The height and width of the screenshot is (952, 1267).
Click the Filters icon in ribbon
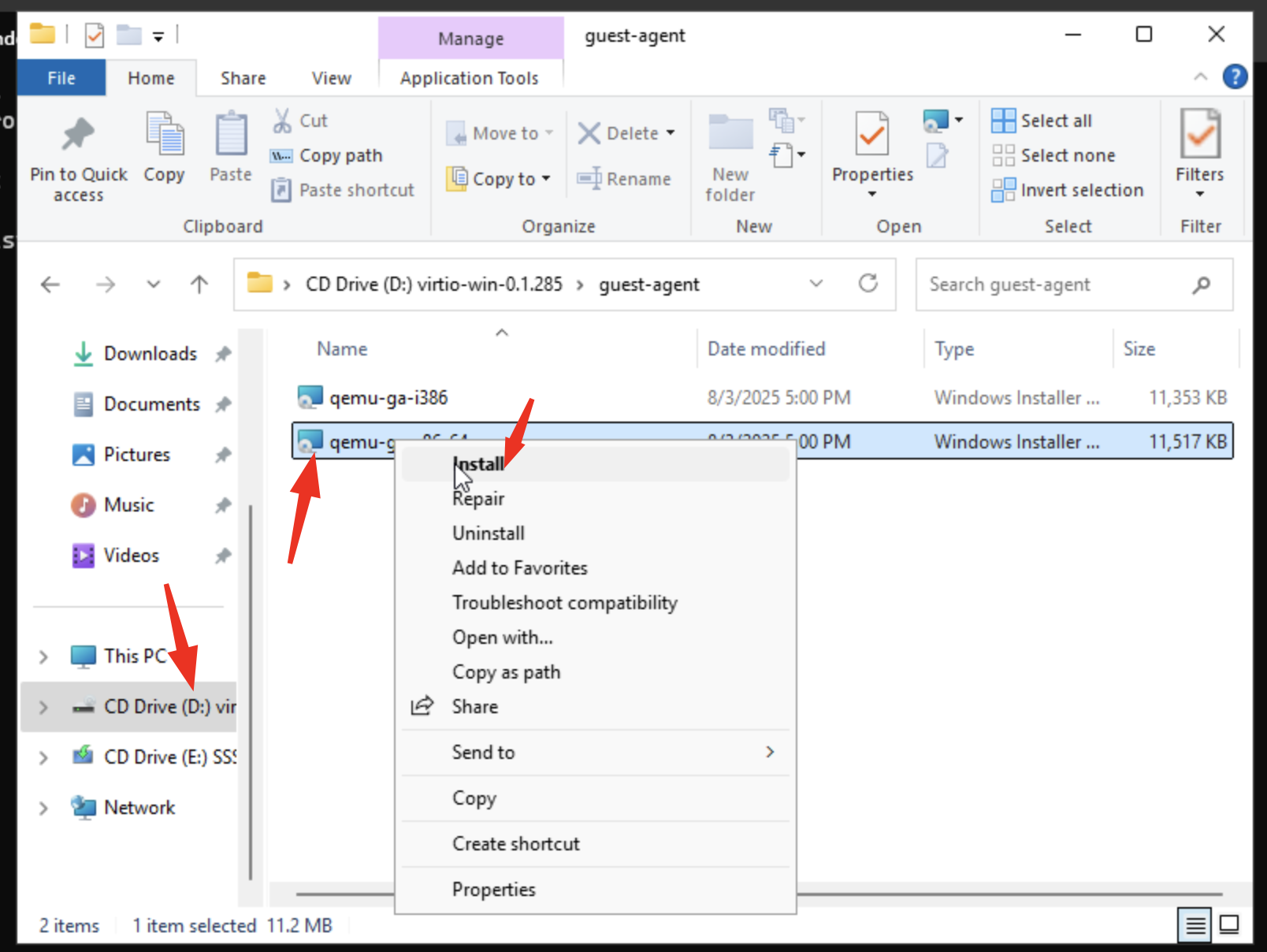(x=1199, y=136)
